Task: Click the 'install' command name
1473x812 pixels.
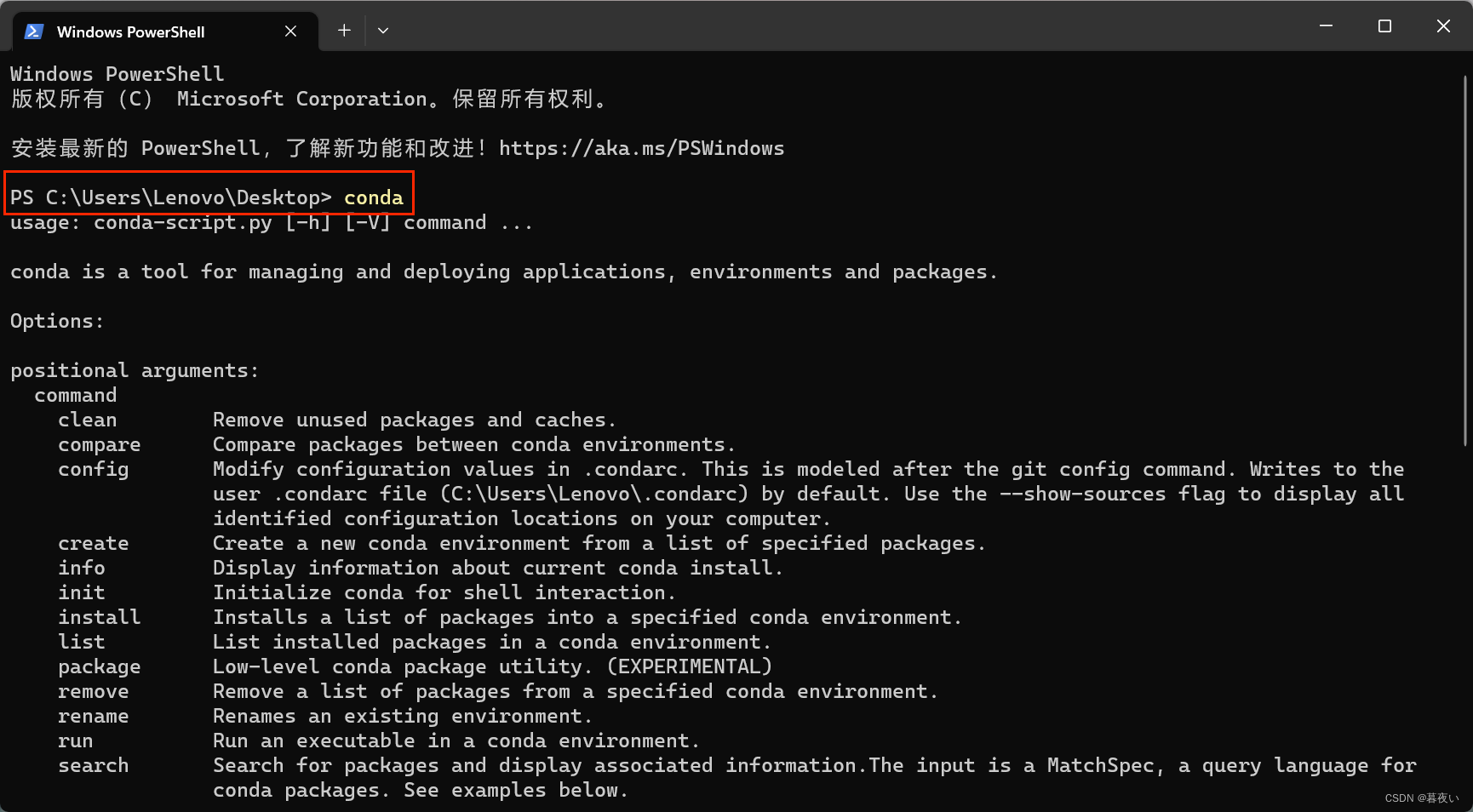Action: [100, 617]
